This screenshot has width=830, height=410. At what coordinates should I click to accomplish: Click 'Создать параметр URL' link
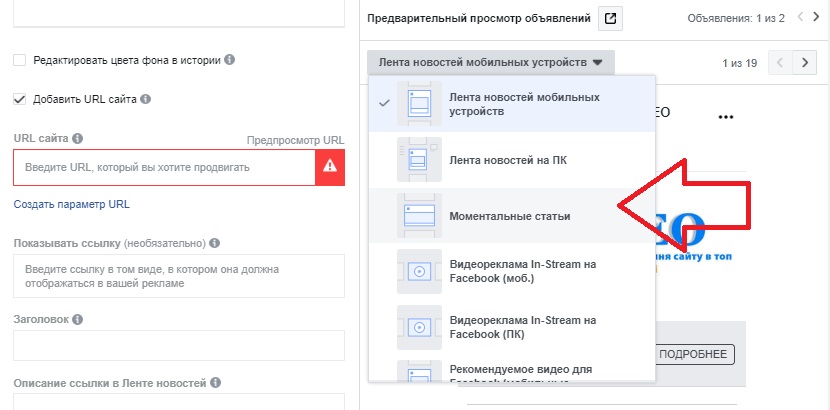[x=71, y=204]
